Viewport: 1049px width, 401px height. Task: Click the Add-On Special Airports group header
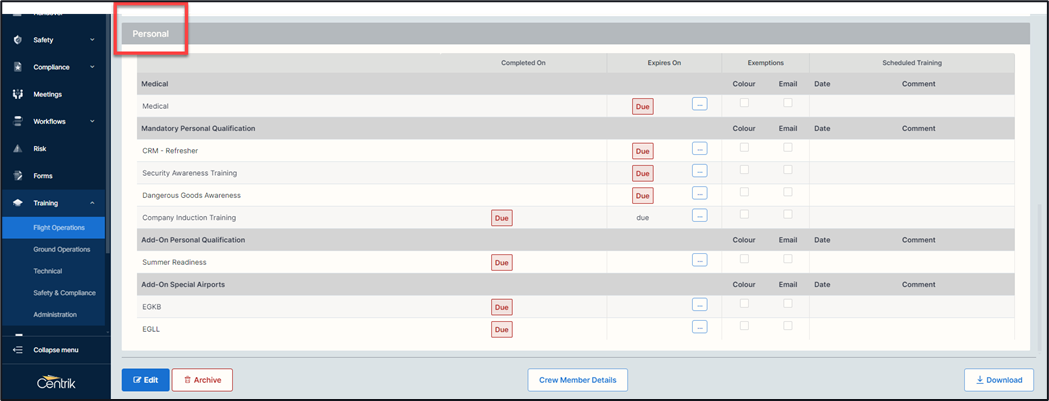pos(183,285)
